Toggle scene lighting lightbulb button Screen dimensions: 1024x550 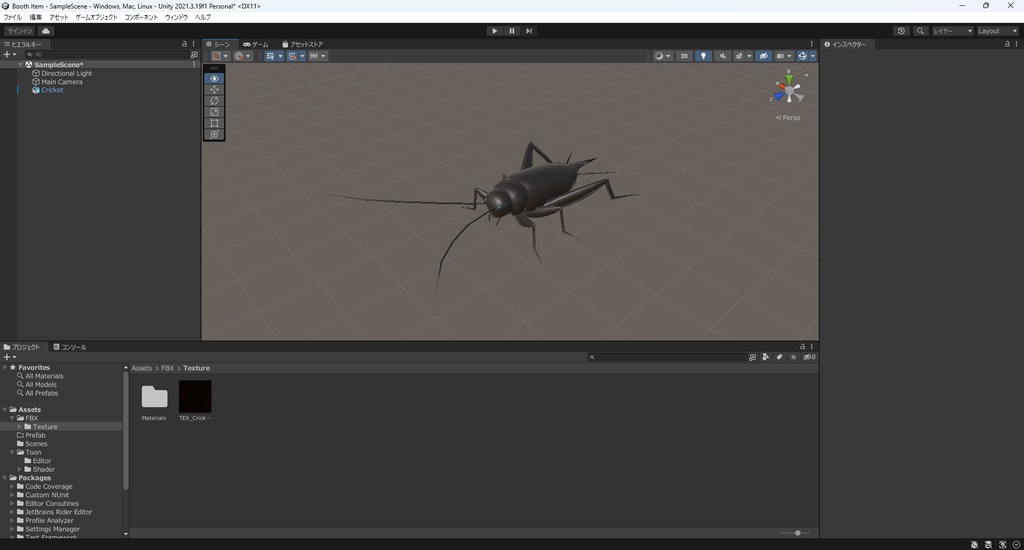coord(703,56)
